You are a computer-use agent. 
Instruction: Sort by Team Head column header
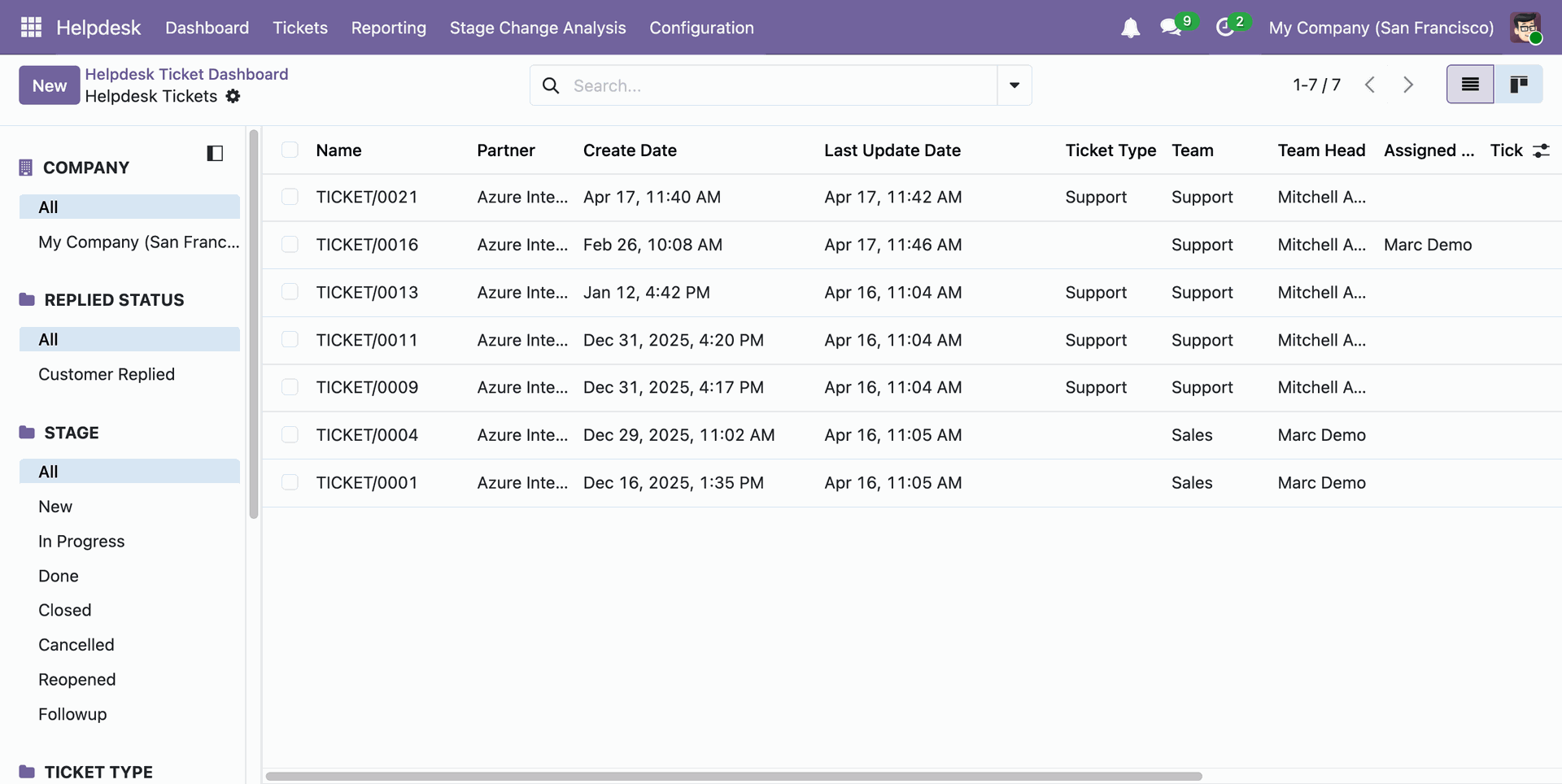click(x=1321, y=150)
